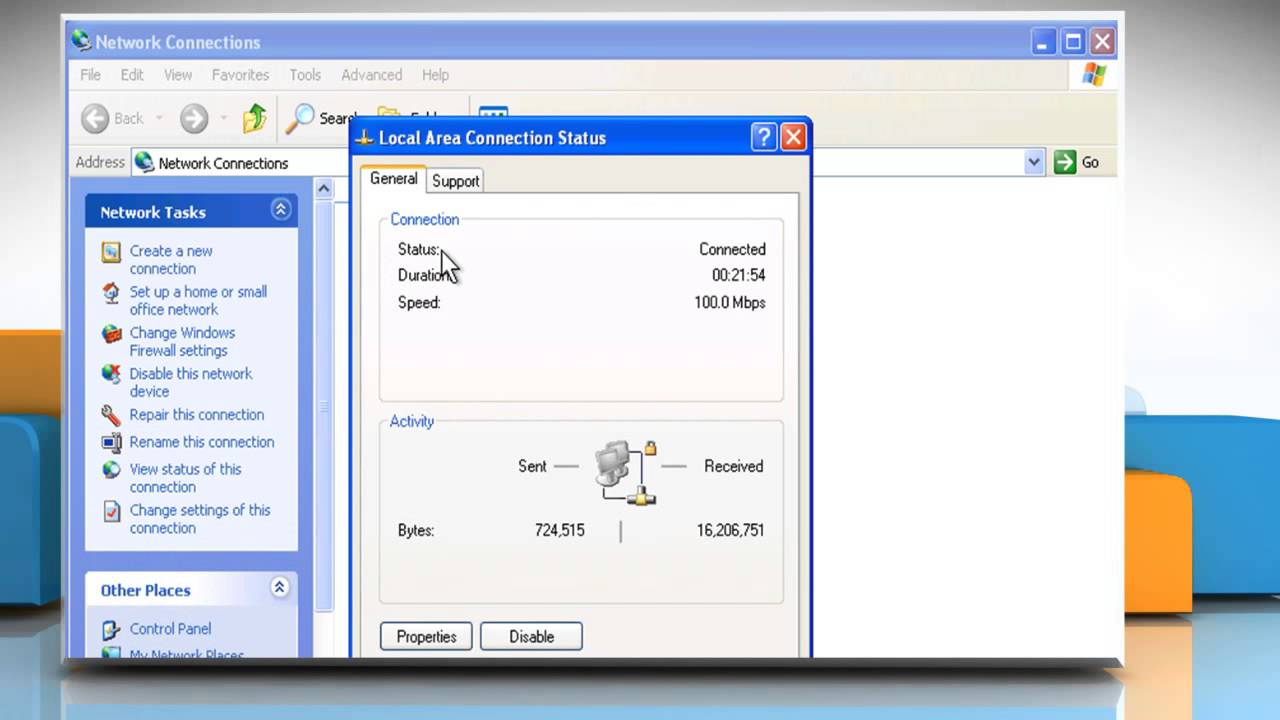Switch to the Support tab
Image resolution: width=1280 pixels, height=720 pixels.
(x=455, y=181)
